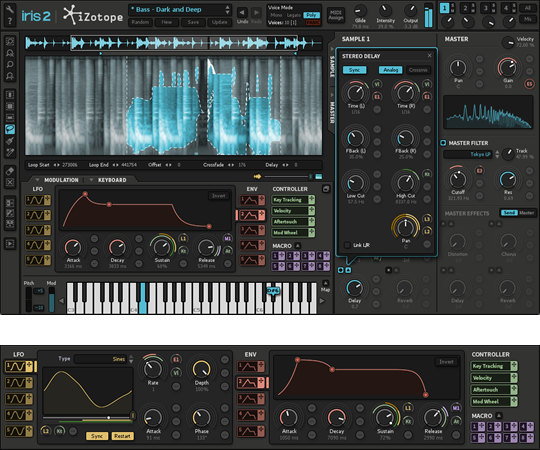This screenshot has width=540, height=450.
Task: Open the wrench settings icon
Action: tap(10, 9)
